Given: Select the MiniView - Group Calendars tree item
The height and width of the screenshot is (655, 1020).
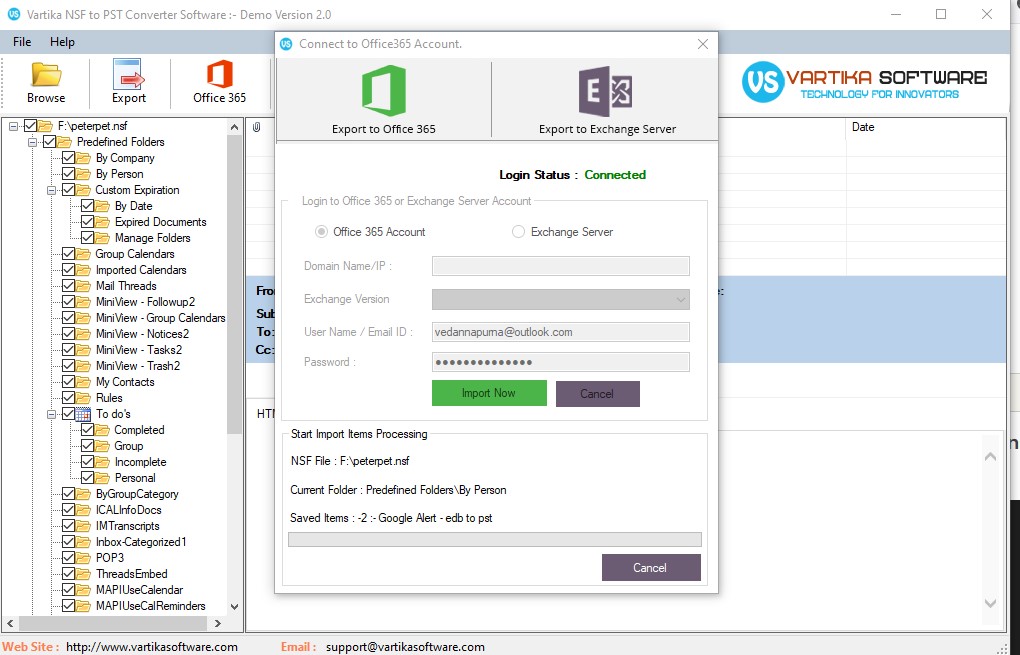Looking at the screenshot, I should pos(161,318).
